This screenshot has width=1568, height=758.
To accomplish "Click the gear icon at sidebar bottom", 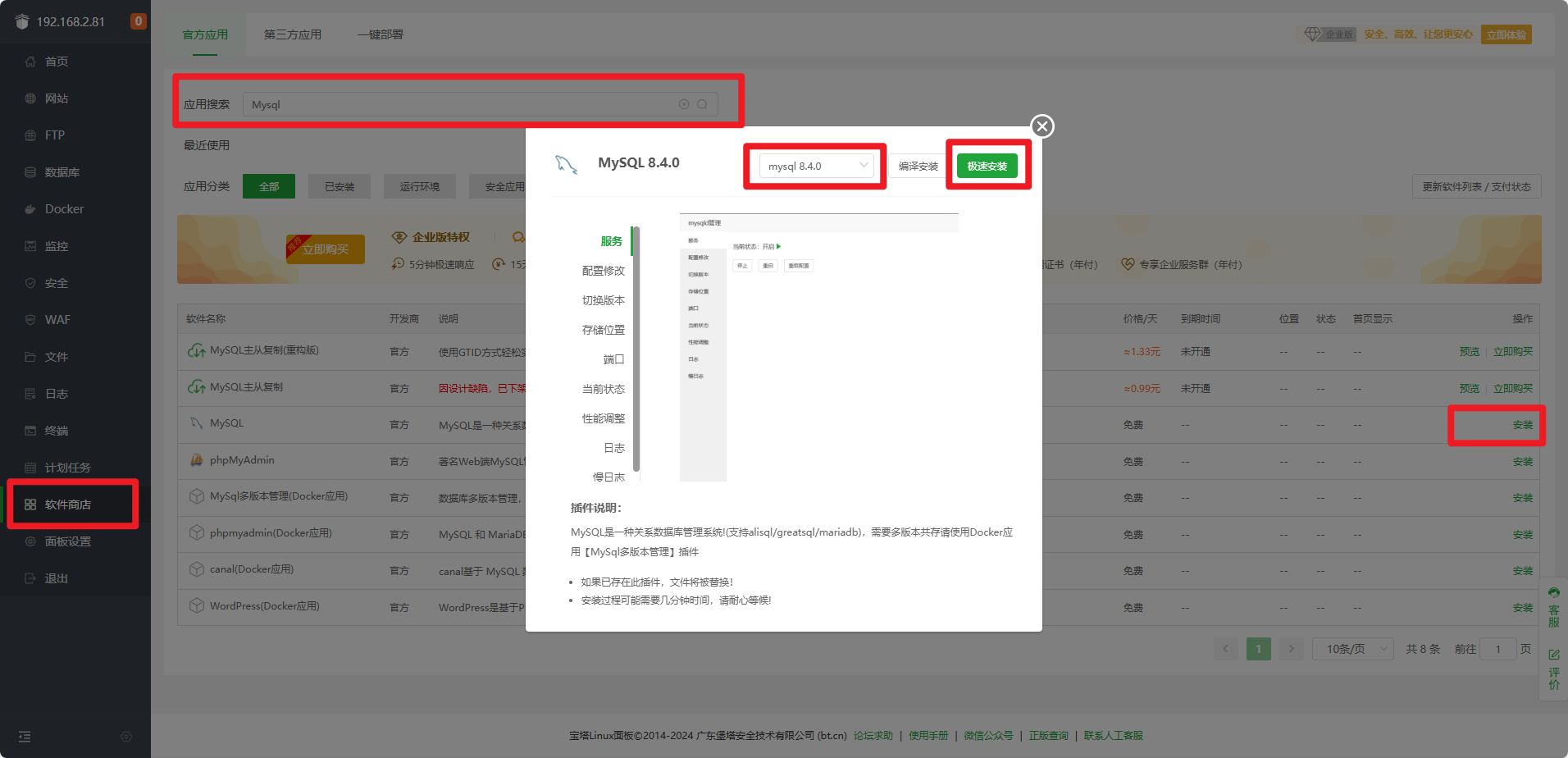I will pos(126,737).
